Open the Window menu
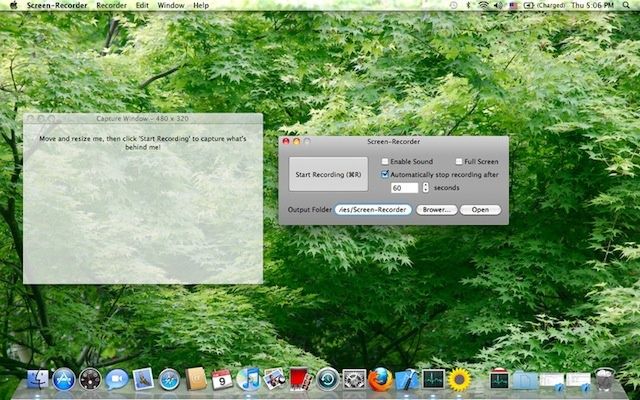This screenshot has width=640, height=400. (171, 5)
